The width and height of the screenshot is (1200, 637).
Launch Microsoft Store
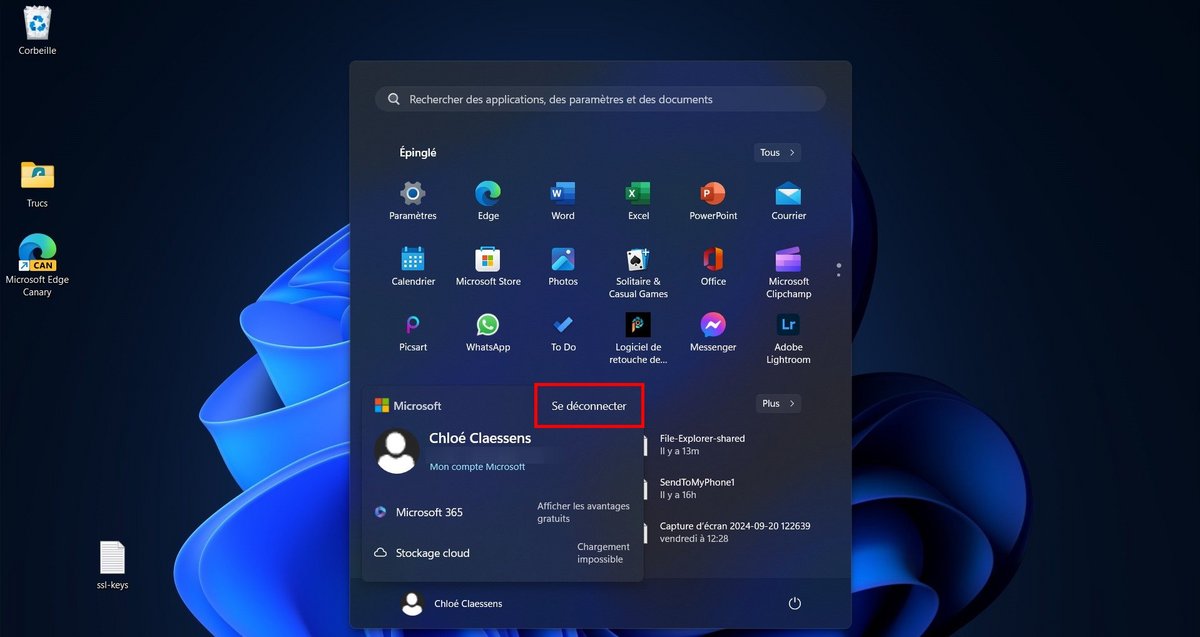pyautogui.click(x=488, y=267)
